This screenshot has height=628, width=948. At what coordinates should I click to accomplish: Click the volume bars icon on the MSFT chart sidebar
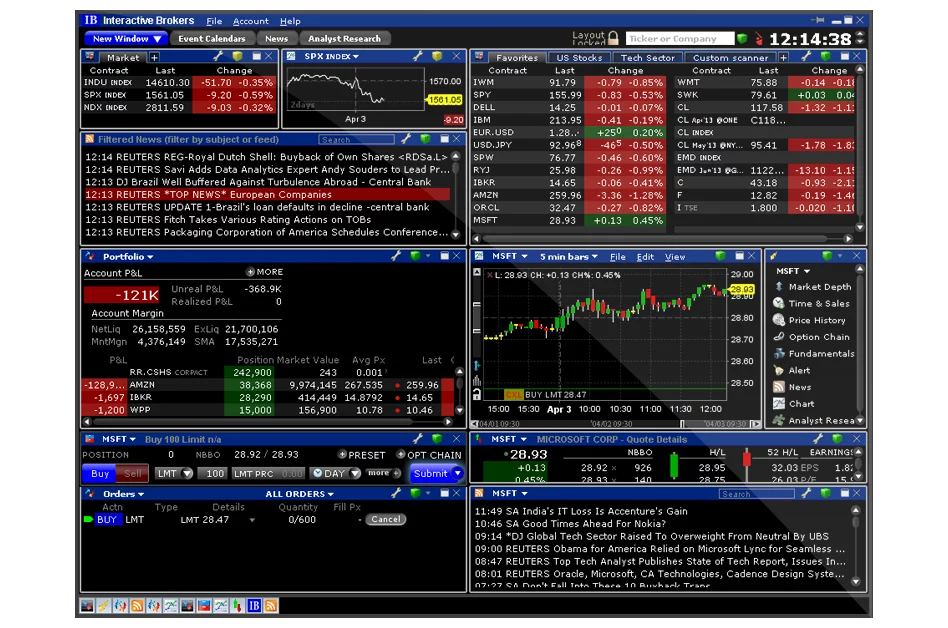tap(477, 381)
